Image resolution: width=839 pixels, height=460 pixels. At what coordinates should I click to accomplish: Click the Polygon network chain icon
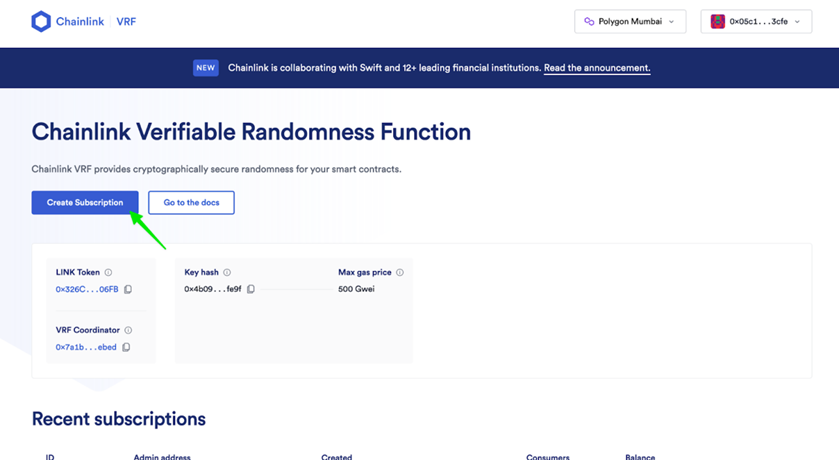click(589, 21)
